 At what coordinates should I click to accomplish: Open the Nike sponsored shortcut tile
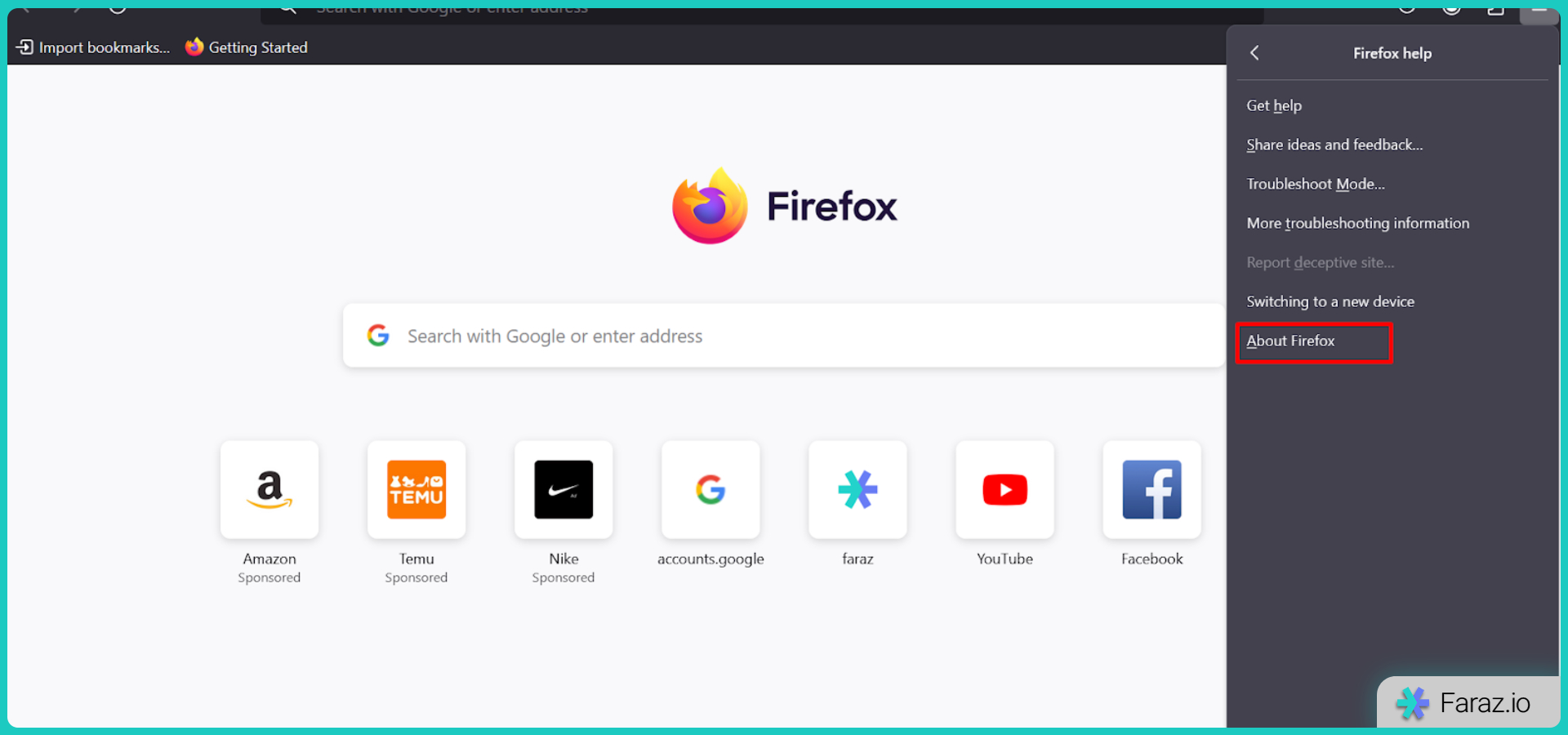(563, 489)
